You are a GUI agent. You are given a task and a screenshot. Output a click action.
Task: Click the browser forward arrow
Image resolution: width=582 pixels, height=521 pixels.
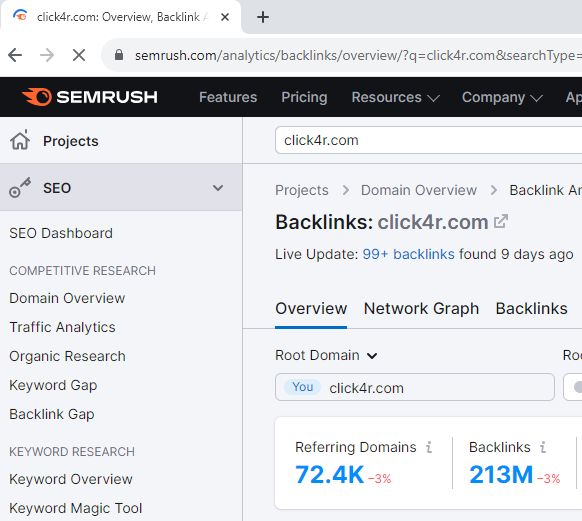tap(47, 55)
